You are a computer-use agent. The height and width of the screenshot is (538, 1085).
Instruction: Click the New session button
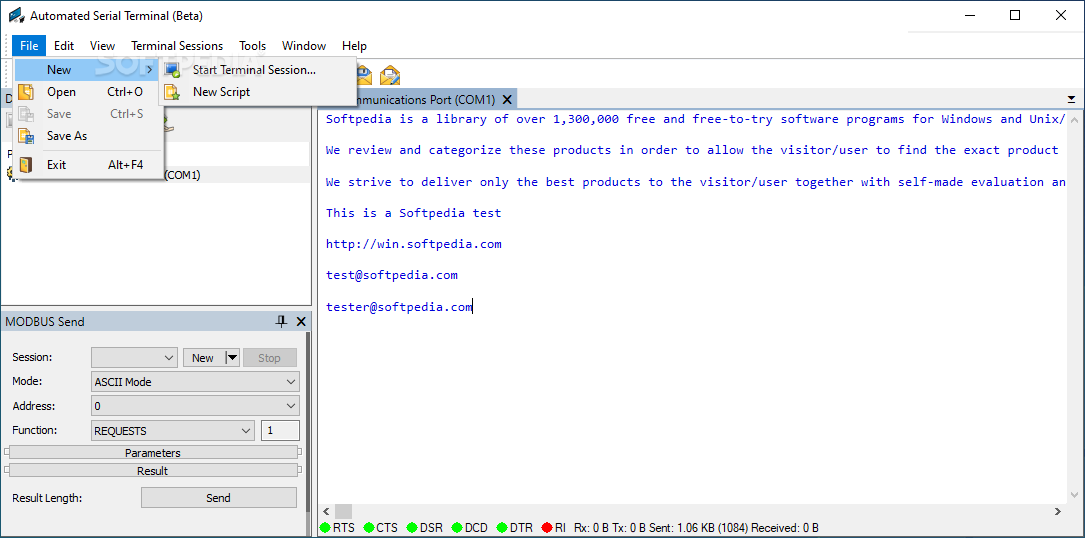tap(203, 357)
